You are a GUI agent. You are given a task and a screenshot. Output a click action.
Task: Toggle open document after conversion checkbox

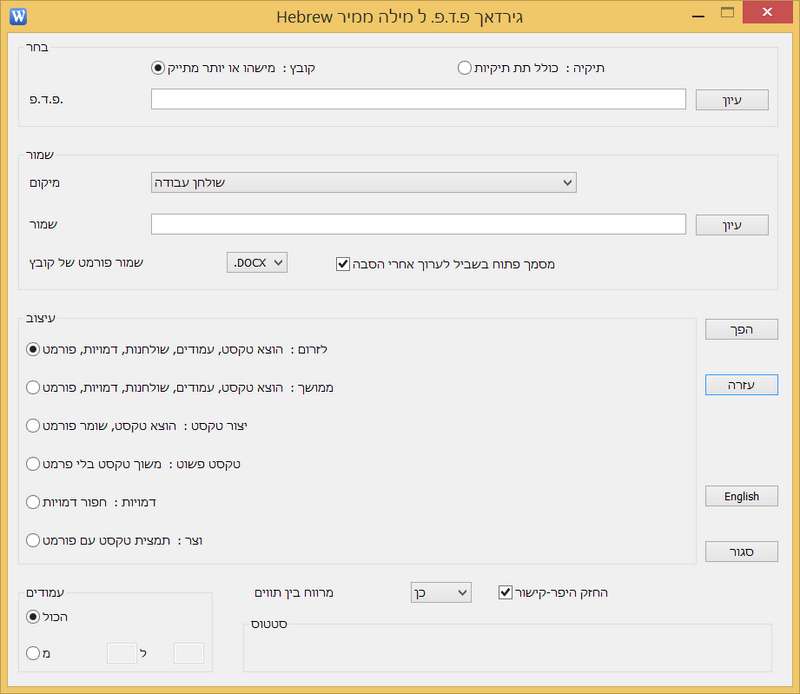click(342, 264)
